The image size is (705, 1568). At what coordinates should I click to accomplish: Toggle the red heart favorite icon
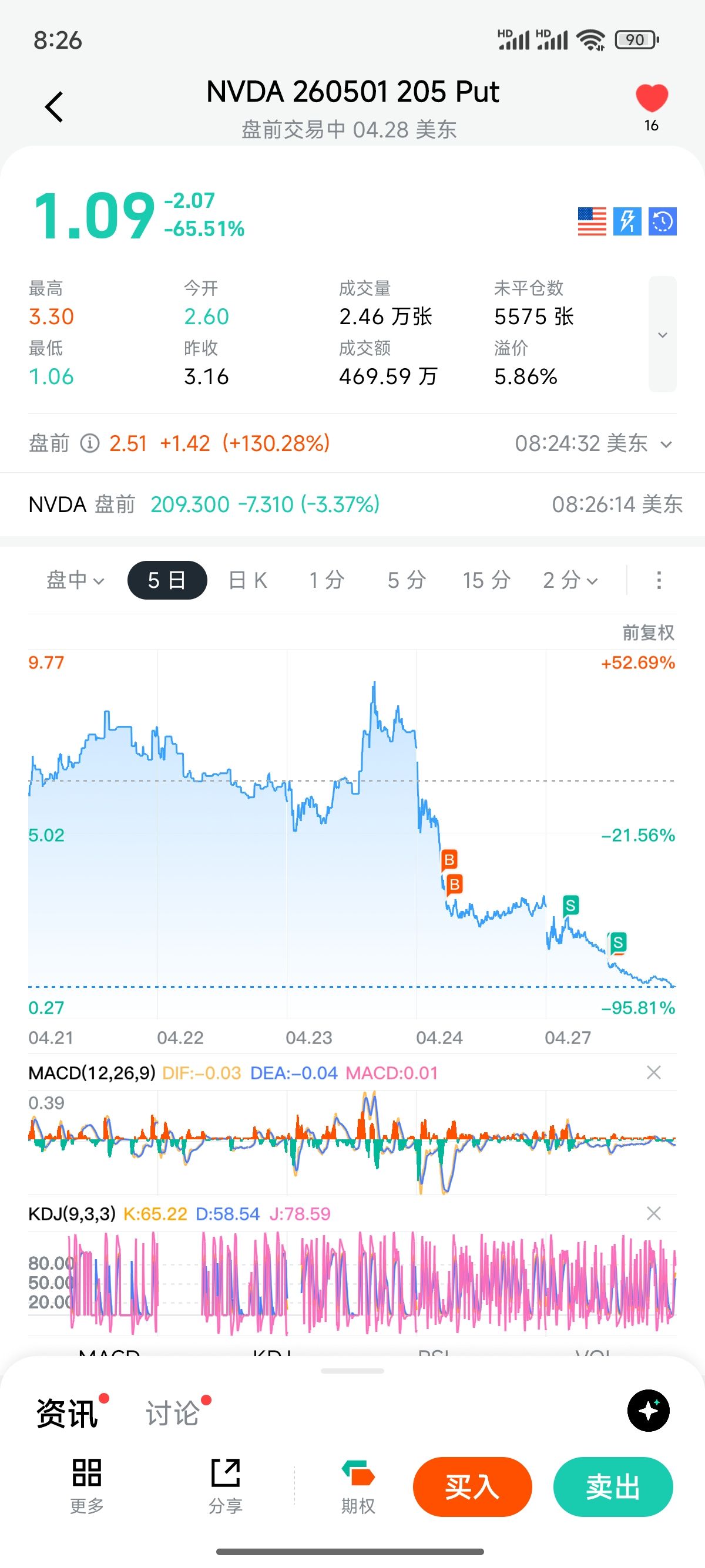pos(652,99)
